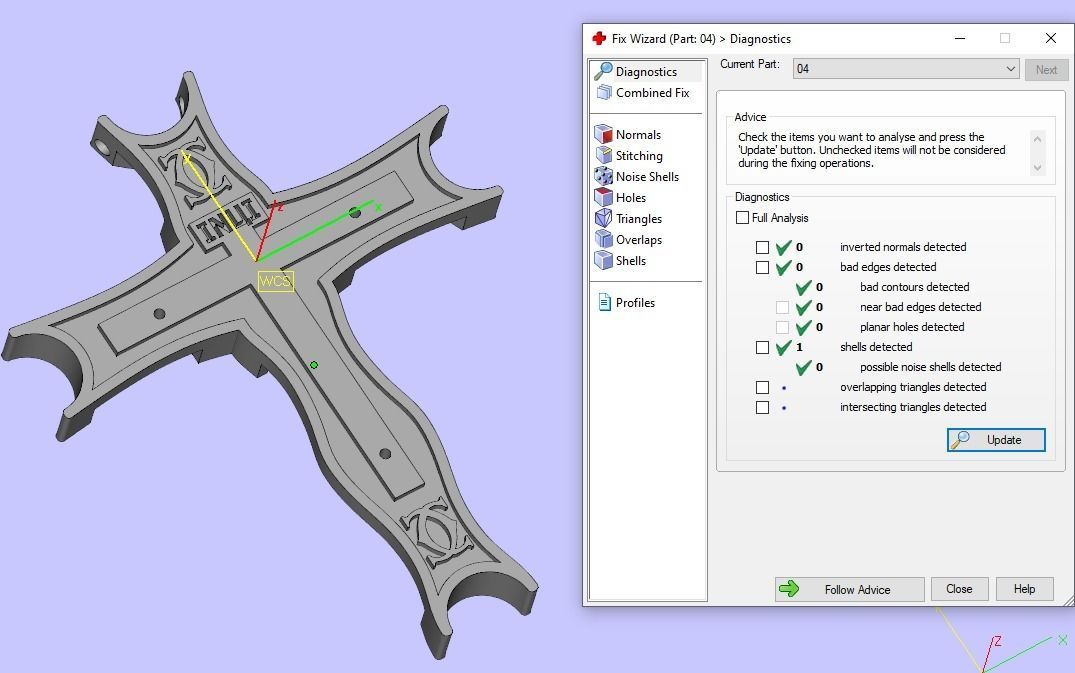
Task: Click the Advice box scroll down arrow
Action: click(1037, 168)
